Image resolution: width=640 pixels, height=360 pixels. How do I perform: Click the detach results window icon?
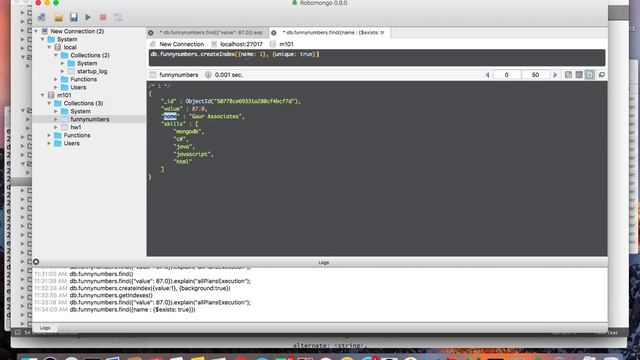[x=602, y=75]
